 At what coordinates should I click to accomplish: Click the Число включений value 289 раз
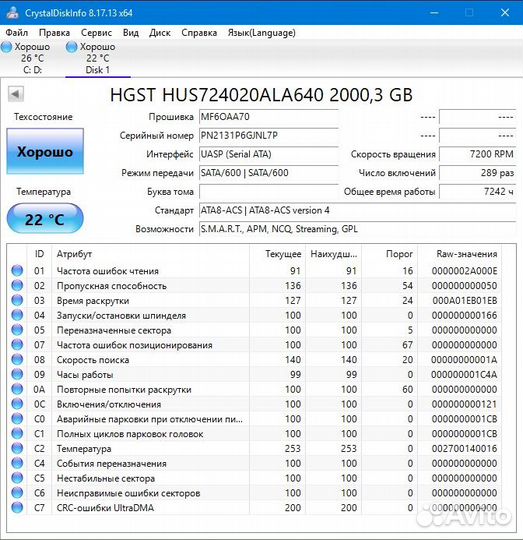[478, 173]
